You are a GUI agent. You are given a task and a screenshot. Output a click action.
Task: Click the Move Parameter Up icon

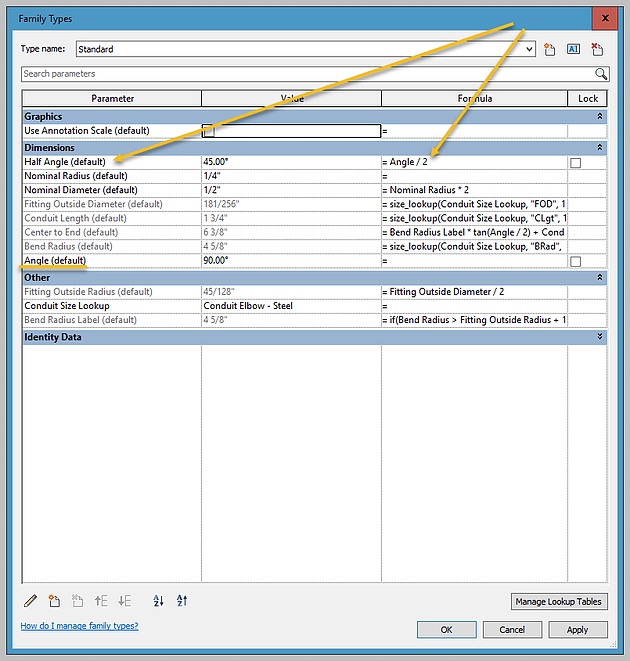point(101,601)
